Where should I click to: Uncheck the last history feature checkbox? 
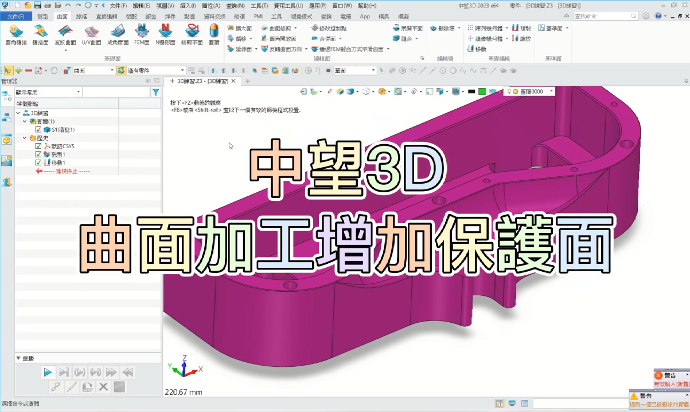[x=38, y=163]
